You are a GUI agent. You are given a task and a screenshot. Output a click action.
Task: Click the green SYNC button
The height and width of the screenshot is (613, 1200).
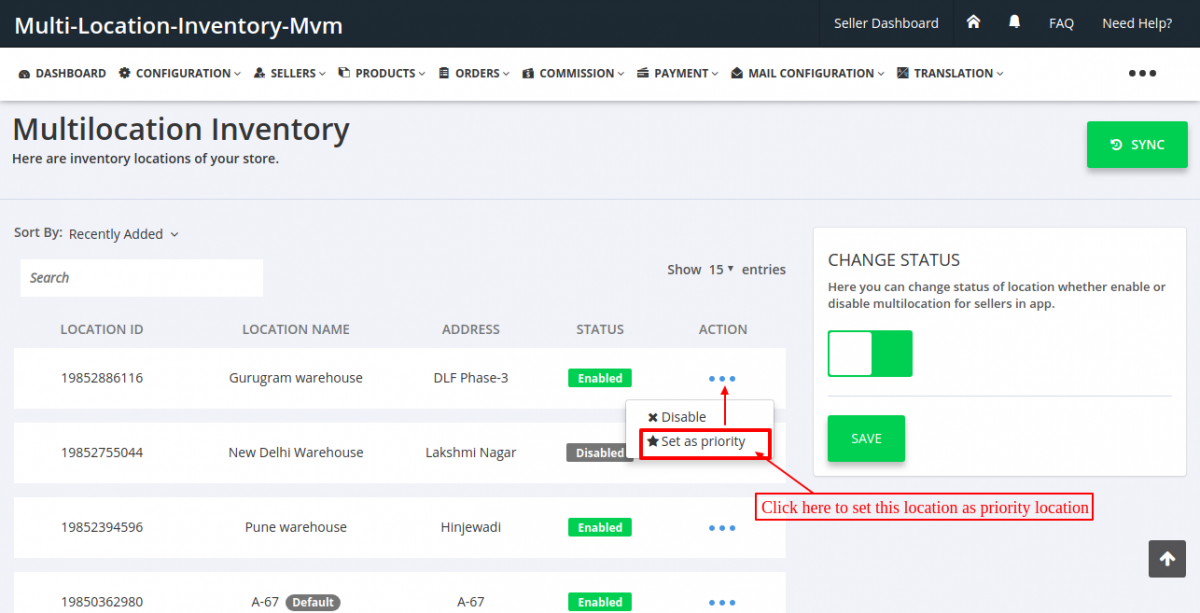tap(1137, 145)
